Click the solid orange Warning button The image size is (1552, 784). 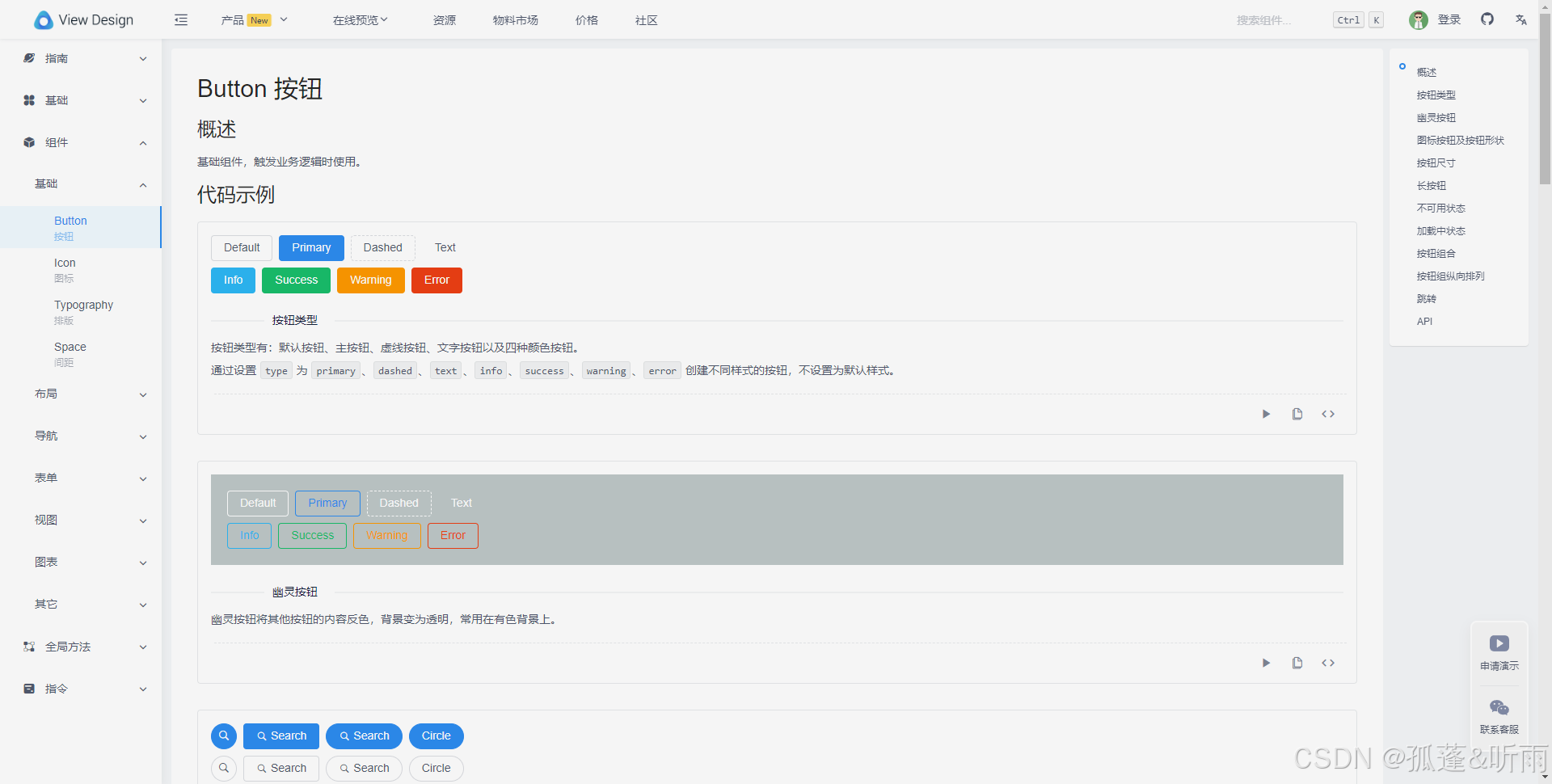(x=371, y=280)
